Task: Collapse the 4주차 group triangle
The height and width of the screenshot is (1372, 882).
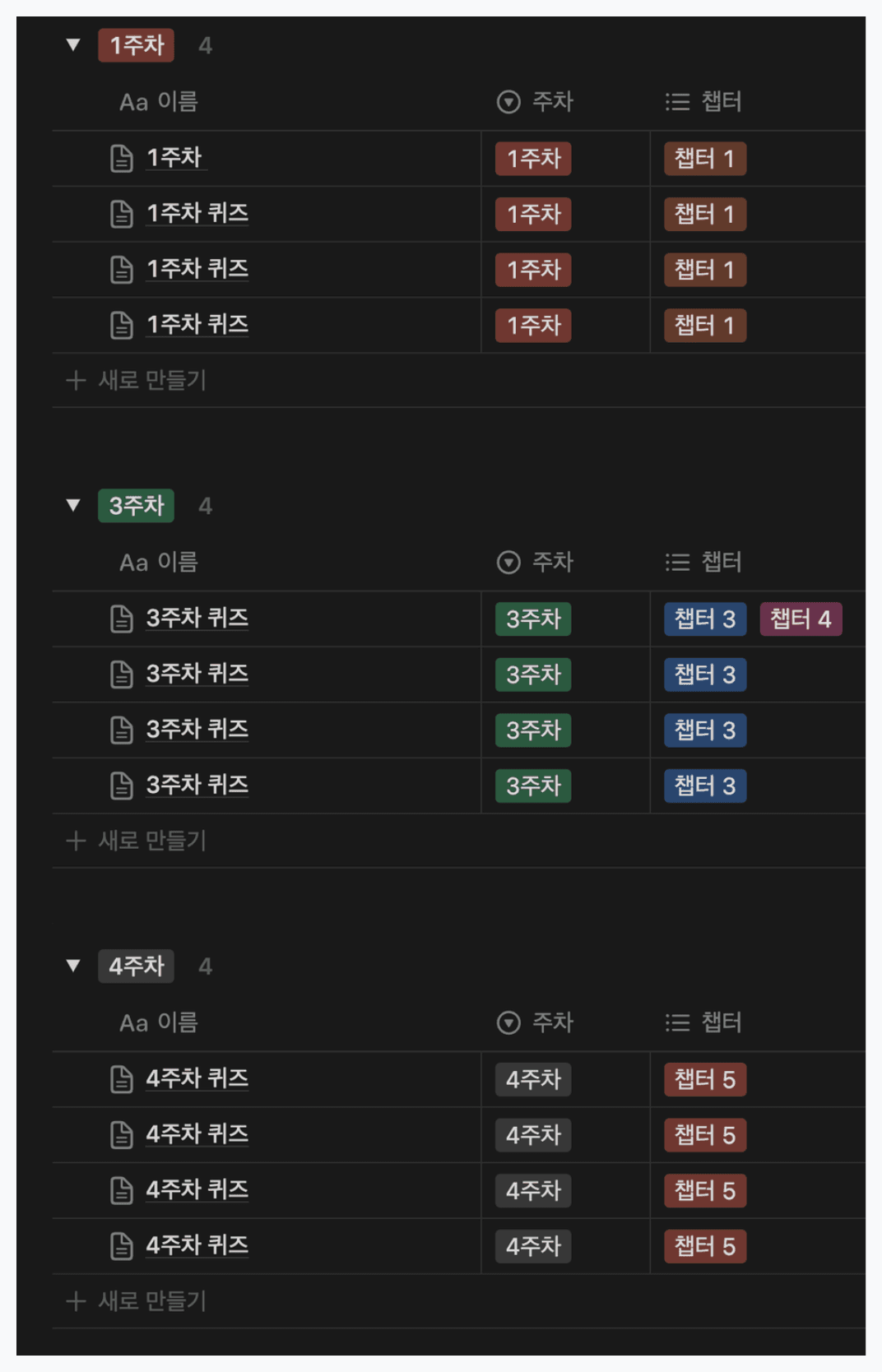Action: pos(73,966)
